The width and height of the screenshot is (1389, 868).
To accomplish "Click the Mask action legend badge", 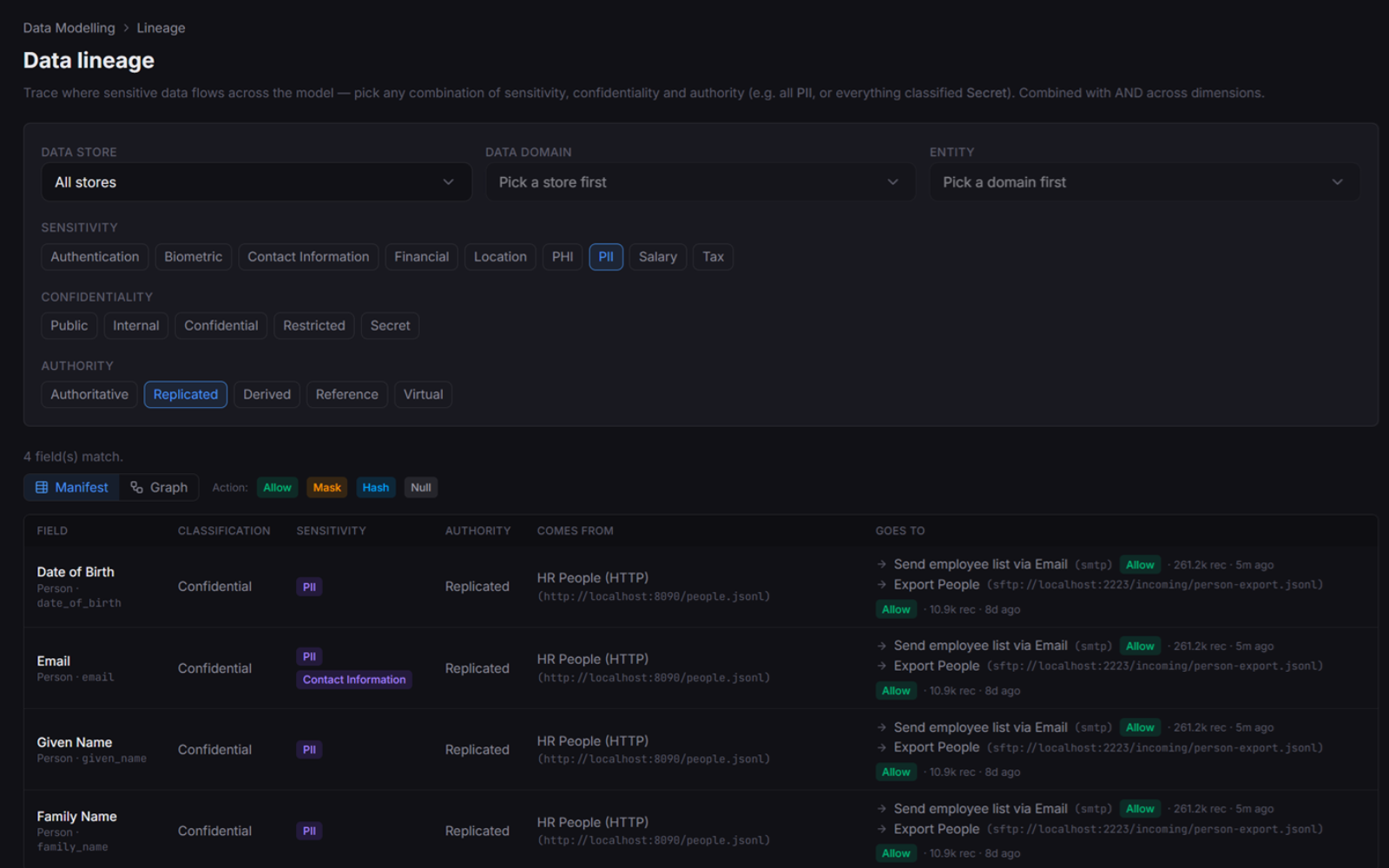I will coord(327,488).
